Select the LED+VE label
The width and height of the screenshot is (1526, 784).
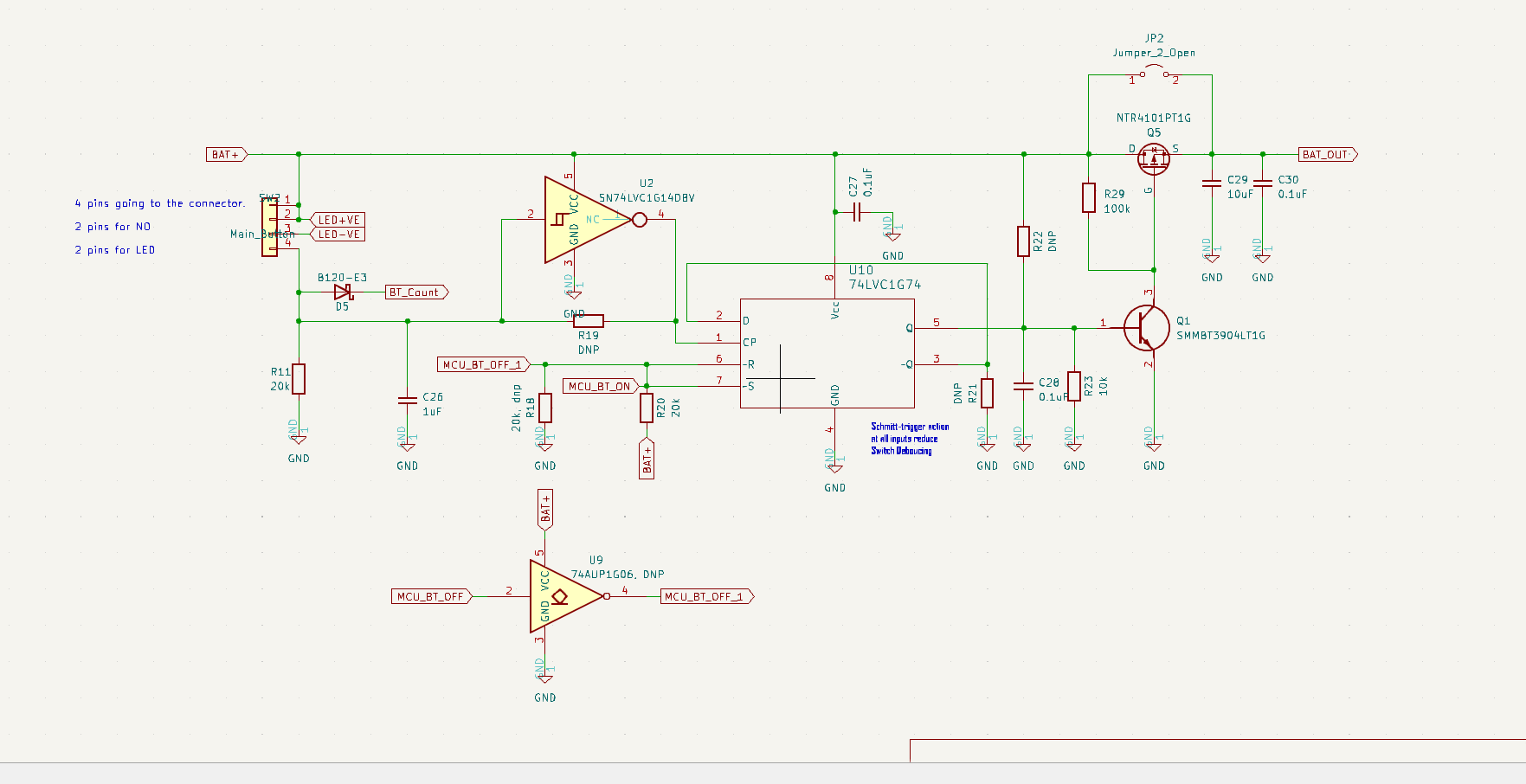(x=337, y=220)
